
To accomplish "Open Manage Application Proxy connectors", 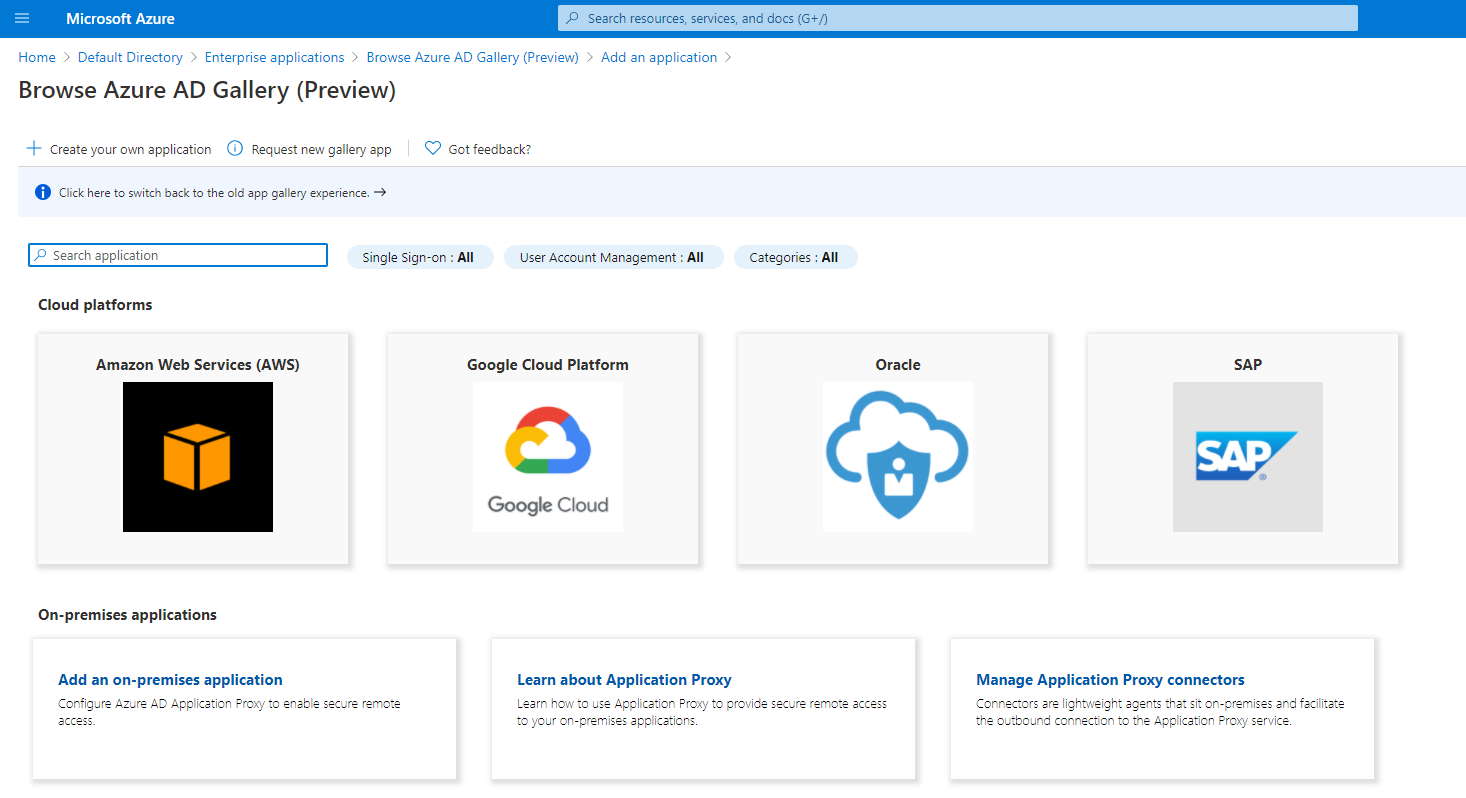I will click(1110, 680).
